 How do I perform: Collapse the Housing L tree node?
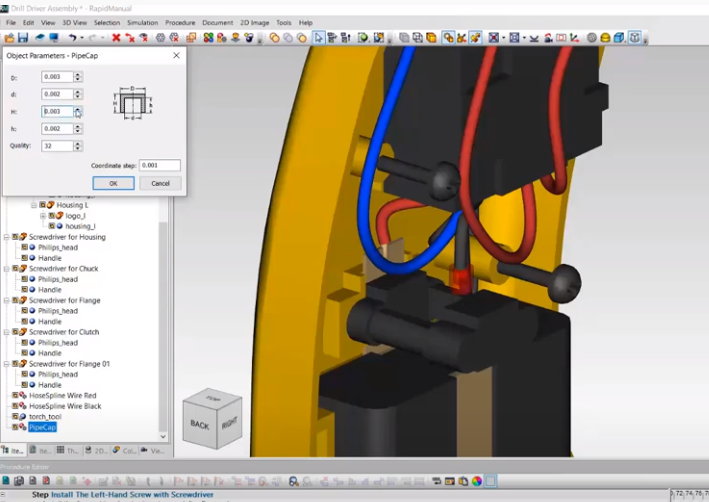tap(34, 205)
